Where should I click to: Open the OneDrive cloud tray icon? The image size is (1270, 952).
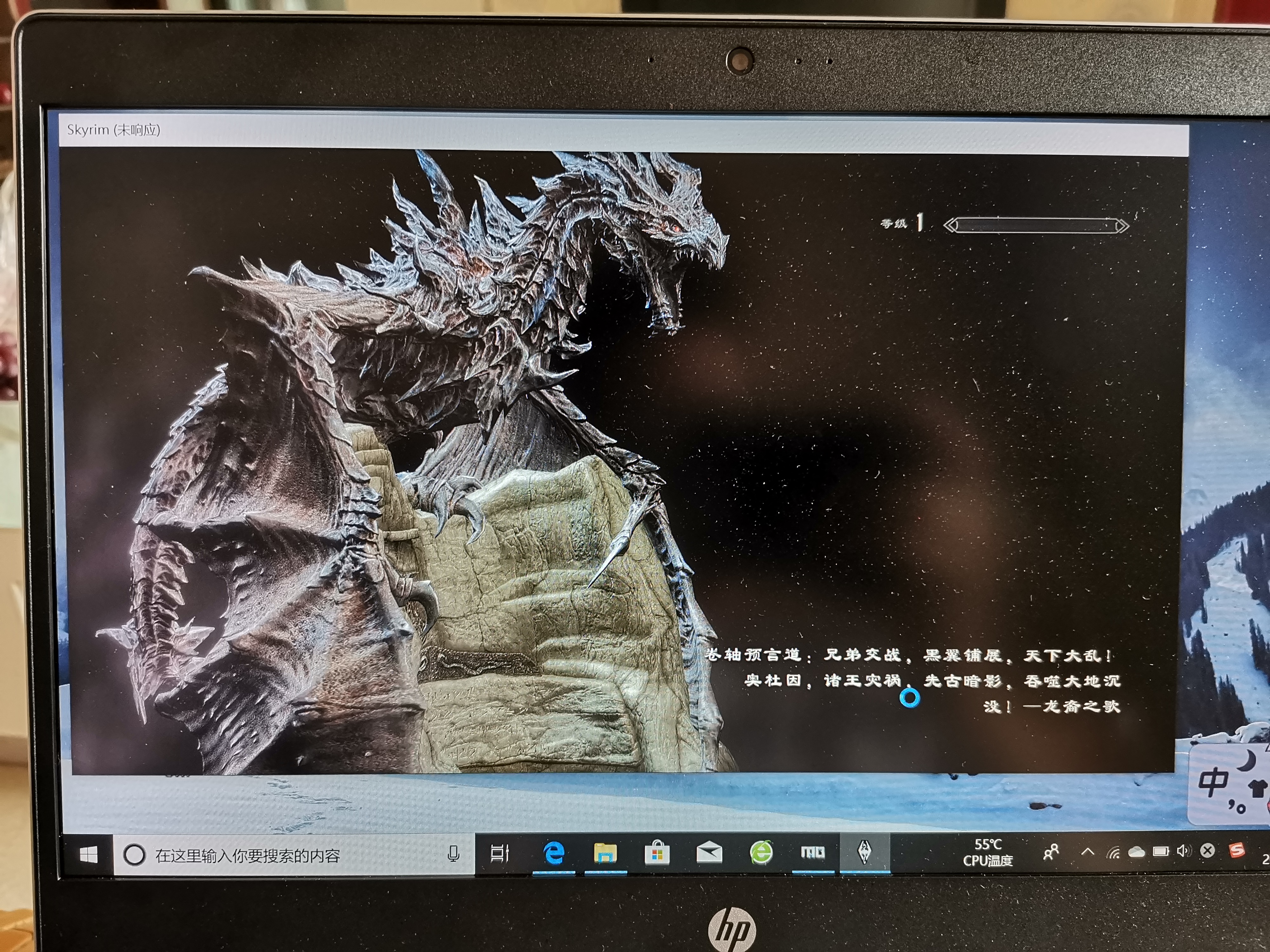coord(1137,852)
